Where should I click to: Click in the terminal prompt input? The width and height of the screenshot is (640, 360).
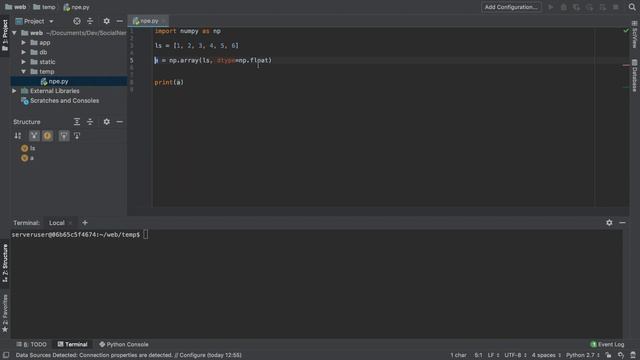click(x=146, y=235)
